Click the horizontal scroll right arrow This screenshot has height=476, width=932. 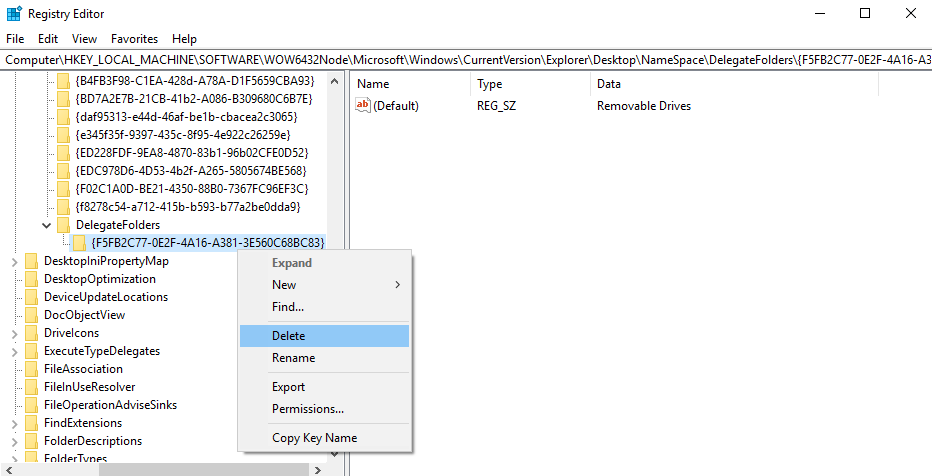(319, 470)
